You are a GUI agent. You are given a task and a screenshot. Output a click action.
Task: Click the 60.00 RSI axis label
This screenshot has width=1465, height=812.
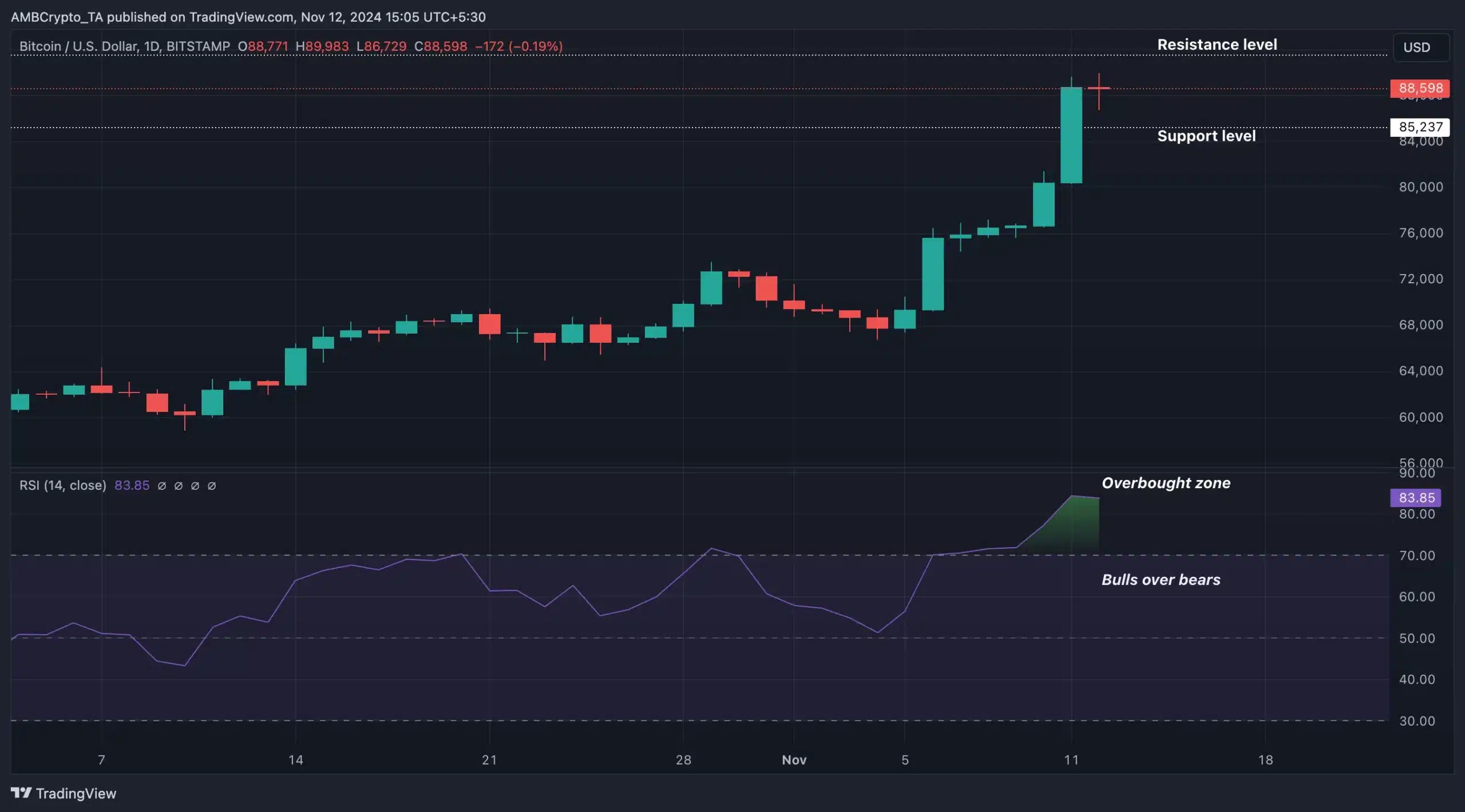[x=1416, y=597]
